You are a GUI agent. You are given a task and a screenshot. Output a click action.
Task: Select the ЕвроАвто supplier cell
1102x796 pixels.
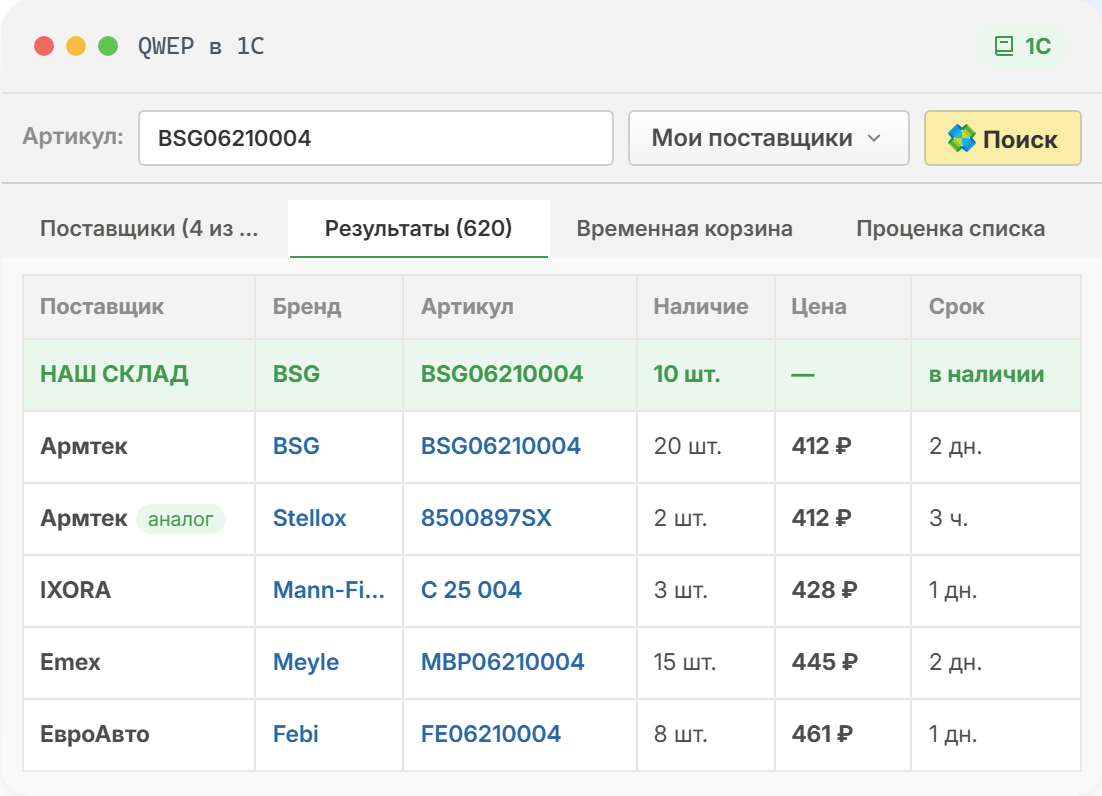[139, 735]
